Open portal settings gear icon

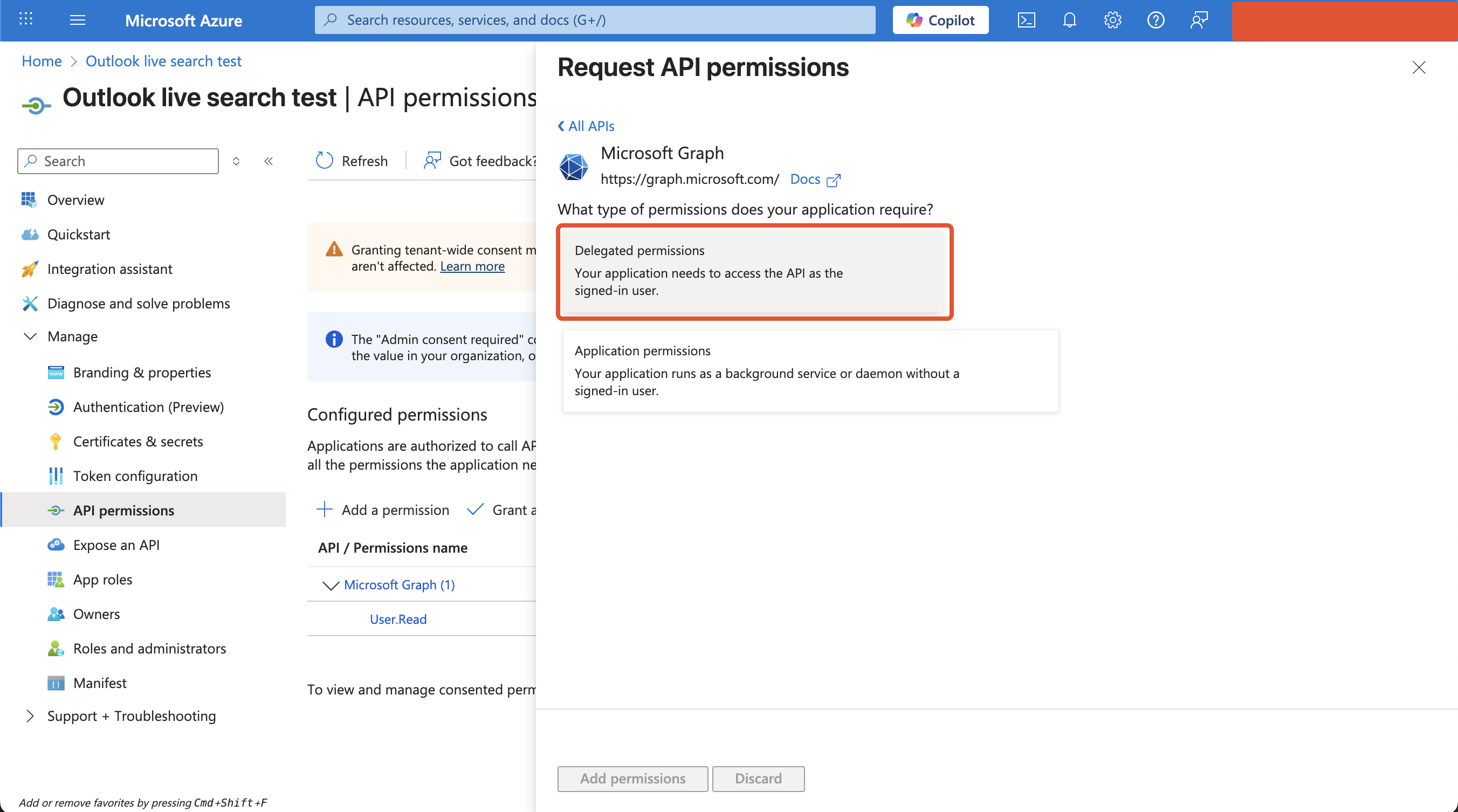(1112, 20)
